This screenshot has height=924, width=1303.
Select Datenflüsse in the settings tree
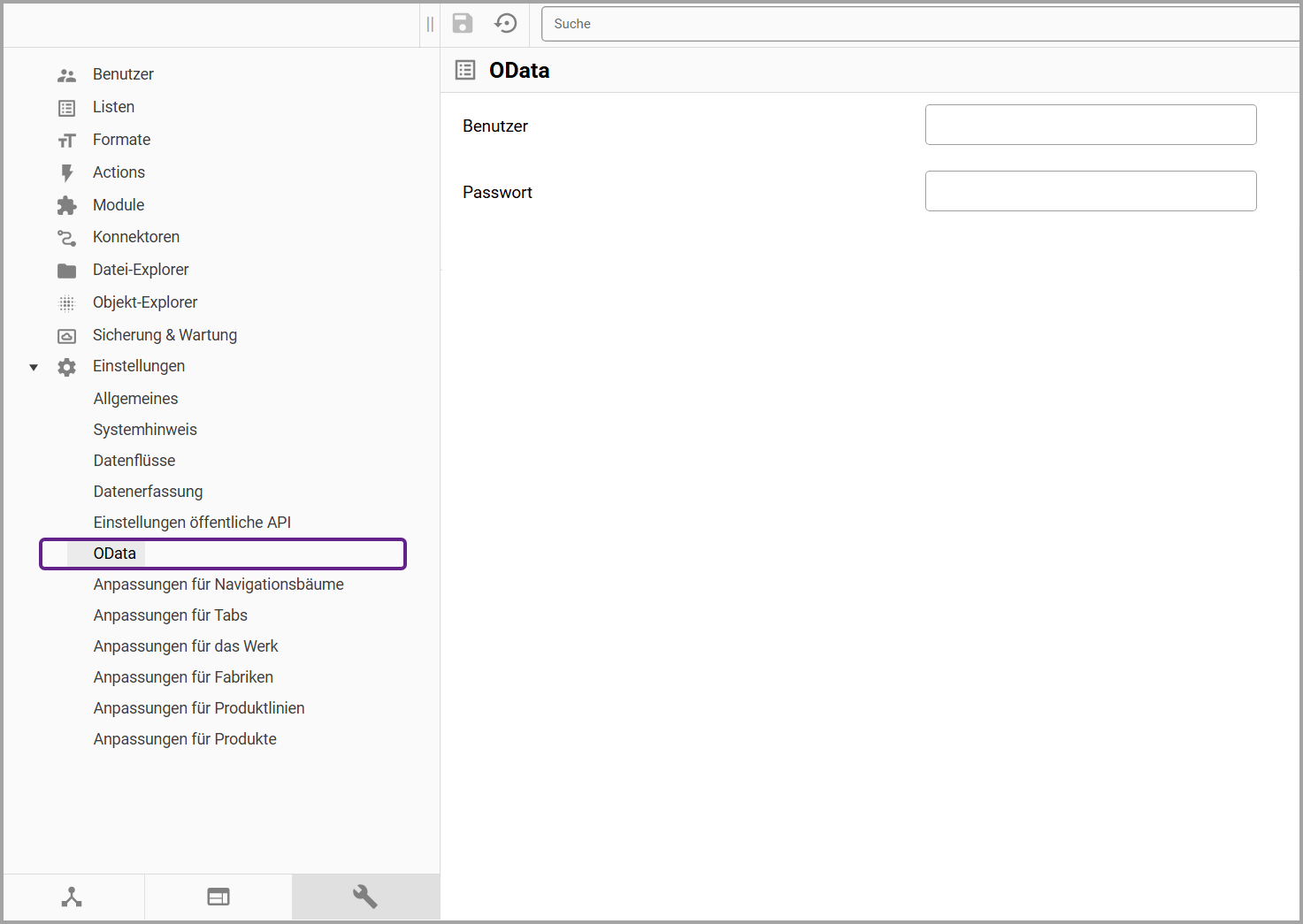click(x=134, y=461)
